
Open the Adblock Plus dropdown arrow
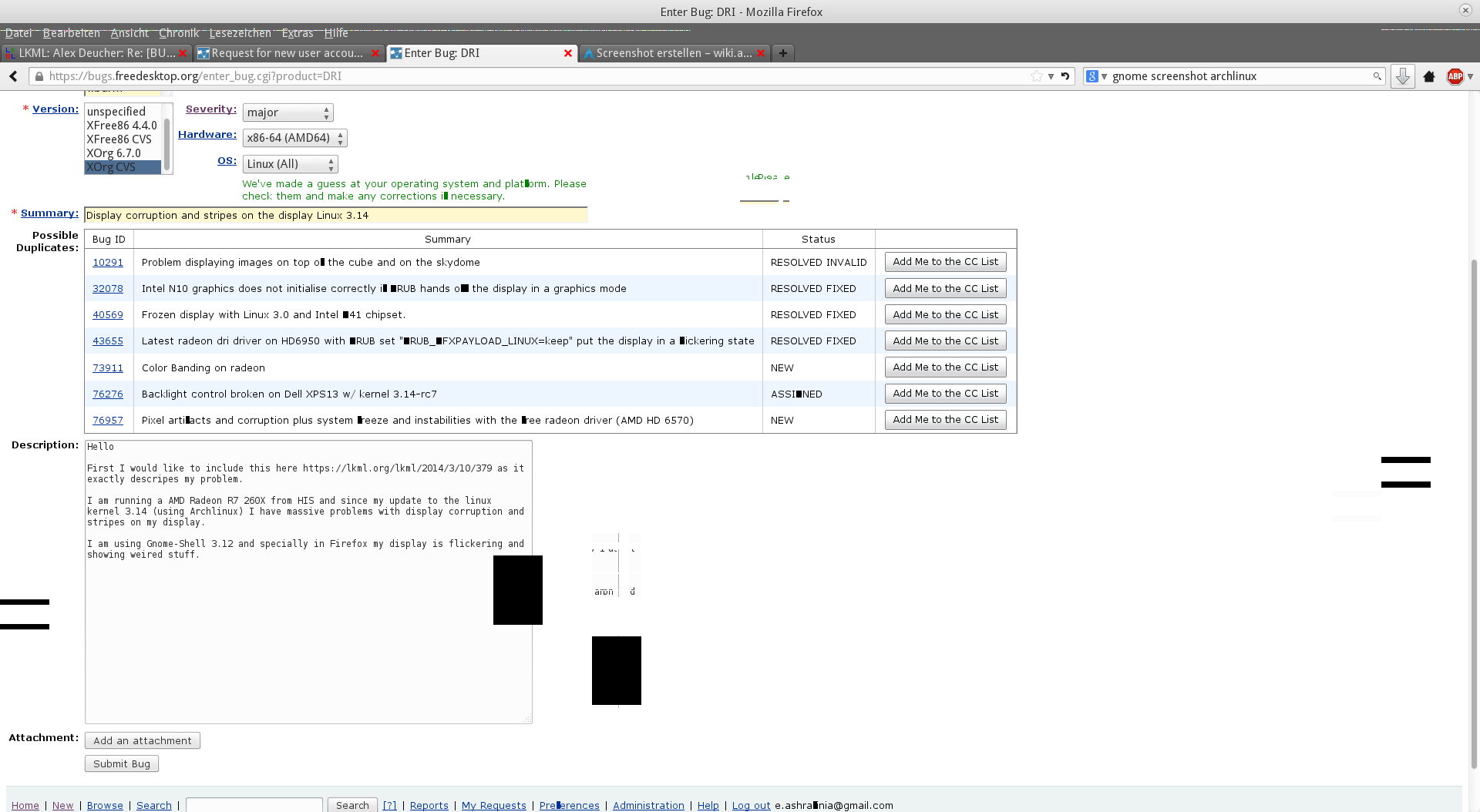click(x=1471, y=76)
